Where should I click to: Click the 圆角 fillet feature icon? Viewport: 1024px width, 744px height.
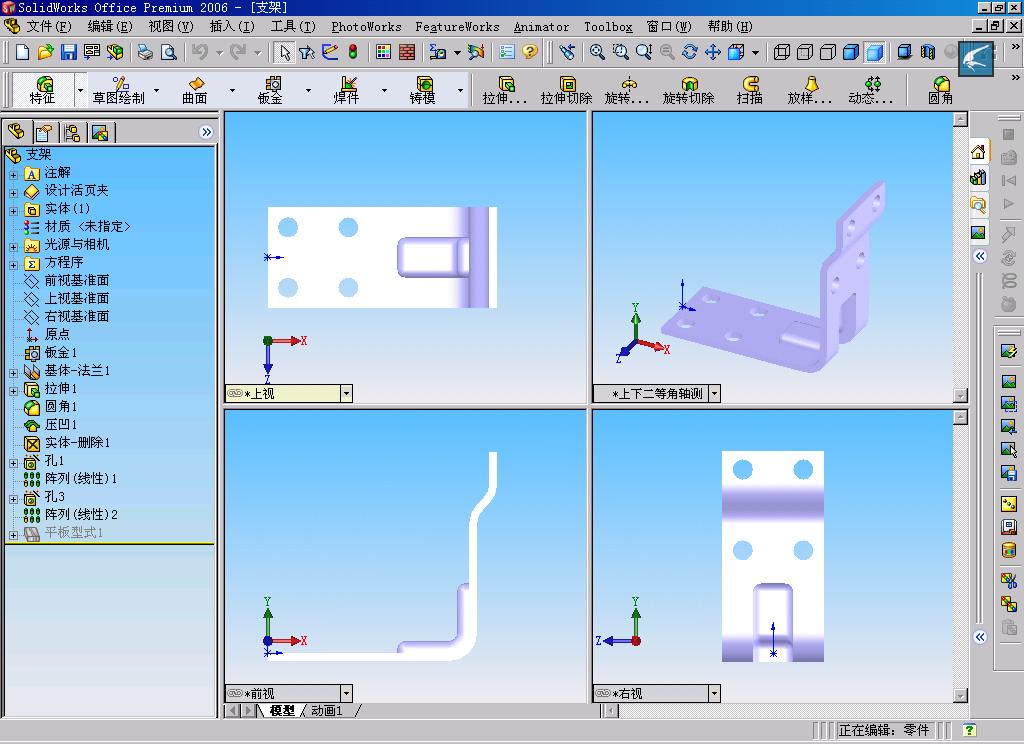(x=940, y=90)
